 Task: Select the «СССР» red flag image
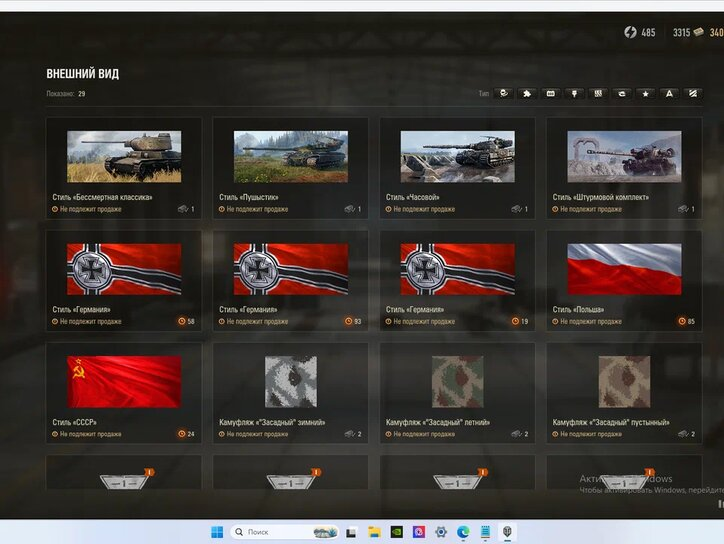(x=124, y=382)
